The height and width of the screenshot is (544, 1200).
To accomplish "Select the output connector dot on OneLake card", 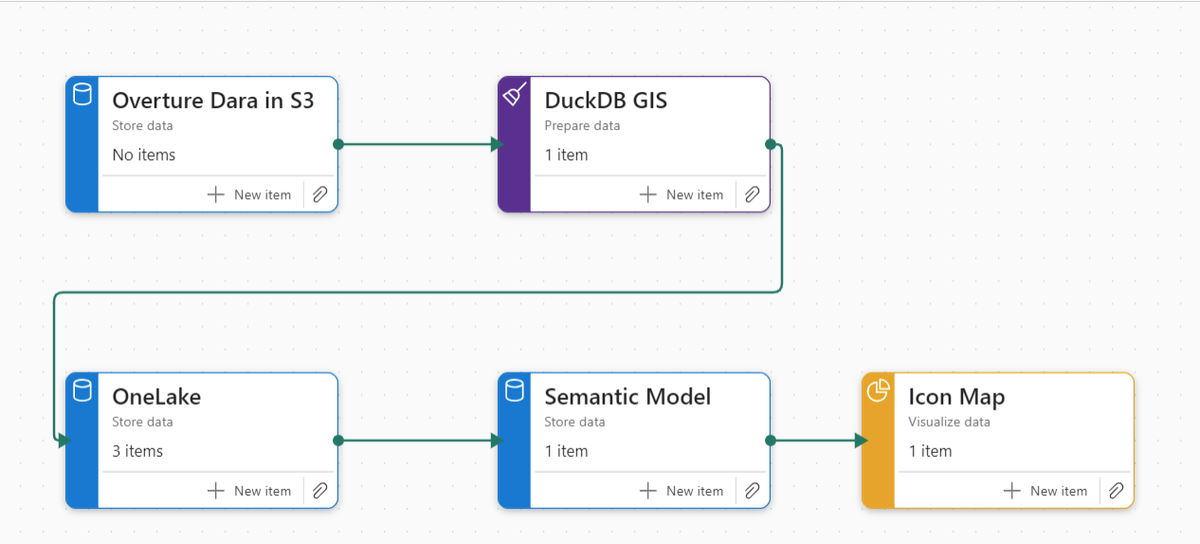I will 338,440.
